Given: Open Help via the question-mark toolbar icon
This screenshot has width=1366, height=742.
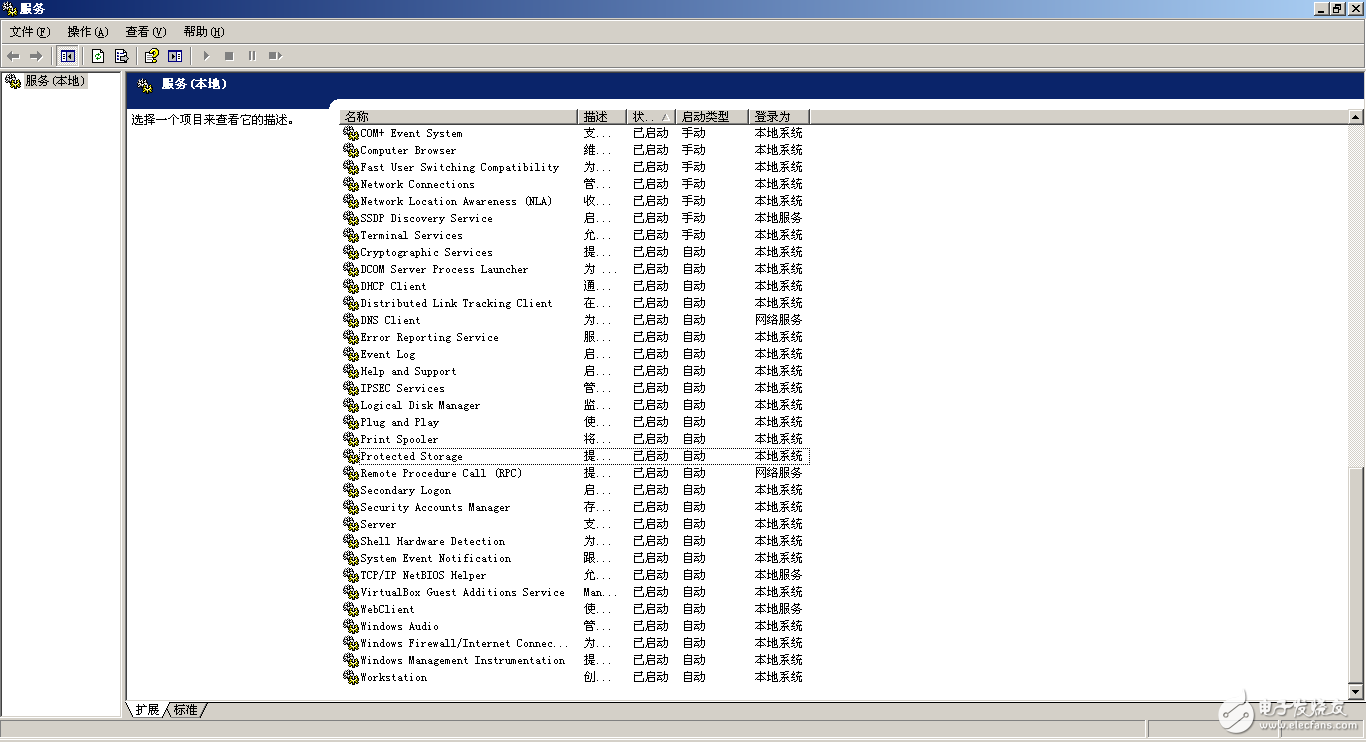Looking at the screenshot, I should pyautogui.click(x=152, y=56).
